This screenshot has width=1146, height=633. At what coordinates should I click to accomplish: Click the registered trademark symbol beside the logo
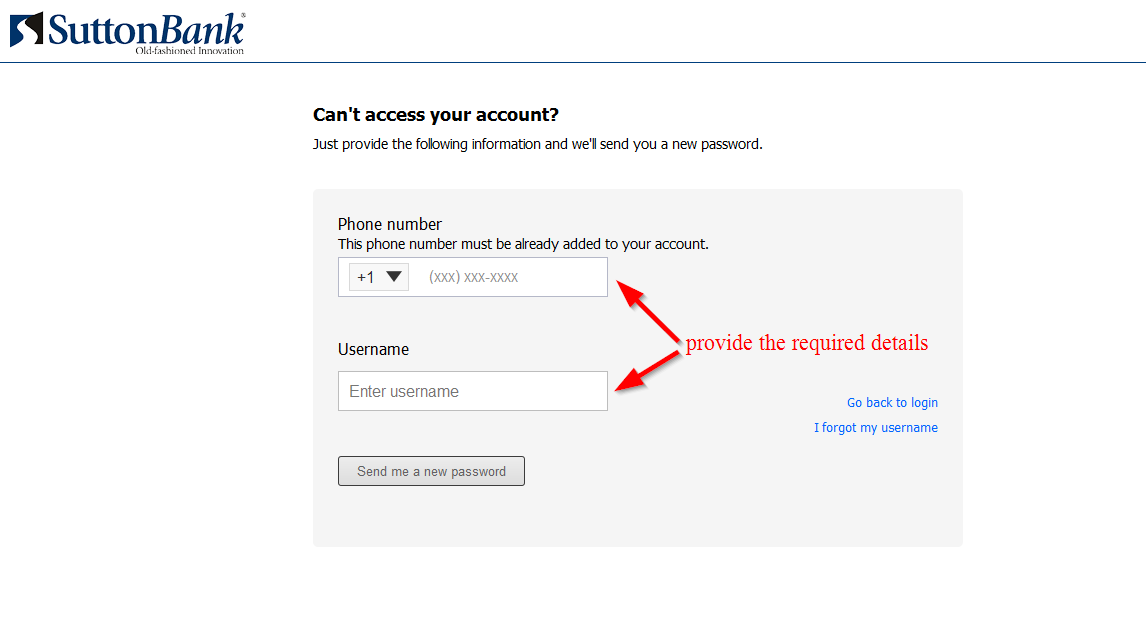[243, 15]
